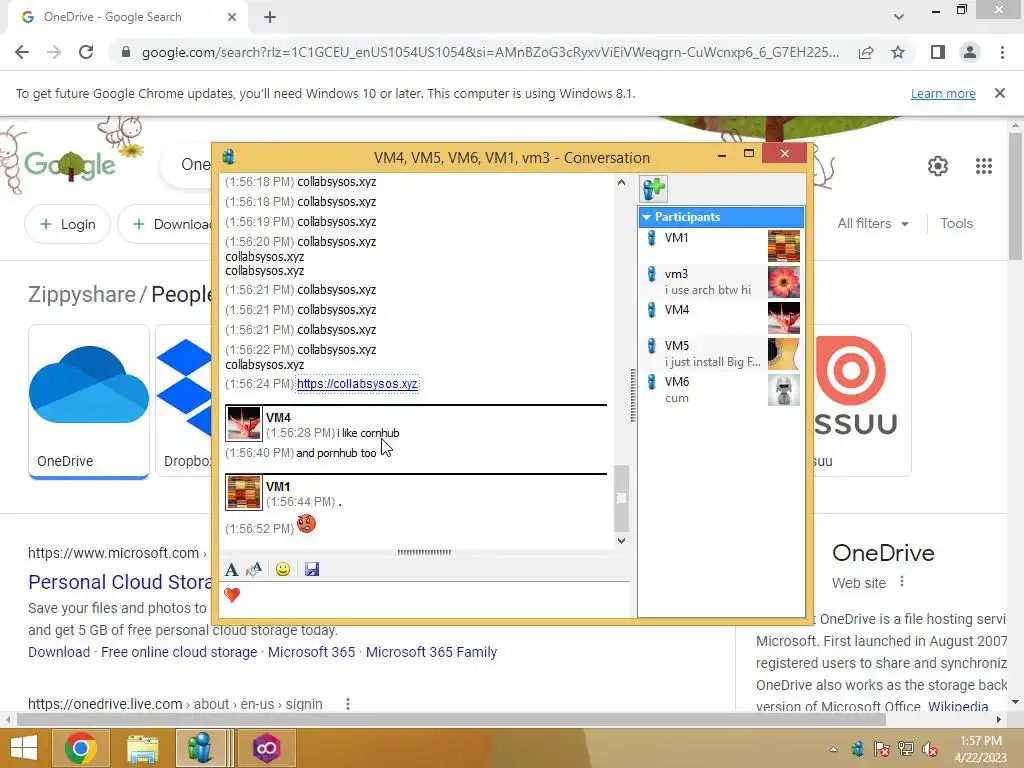Viewport: 1024px width, 768px height.
Task: Click Pidgin icon in conversation title bar
Action: click(x=229, y=157)
